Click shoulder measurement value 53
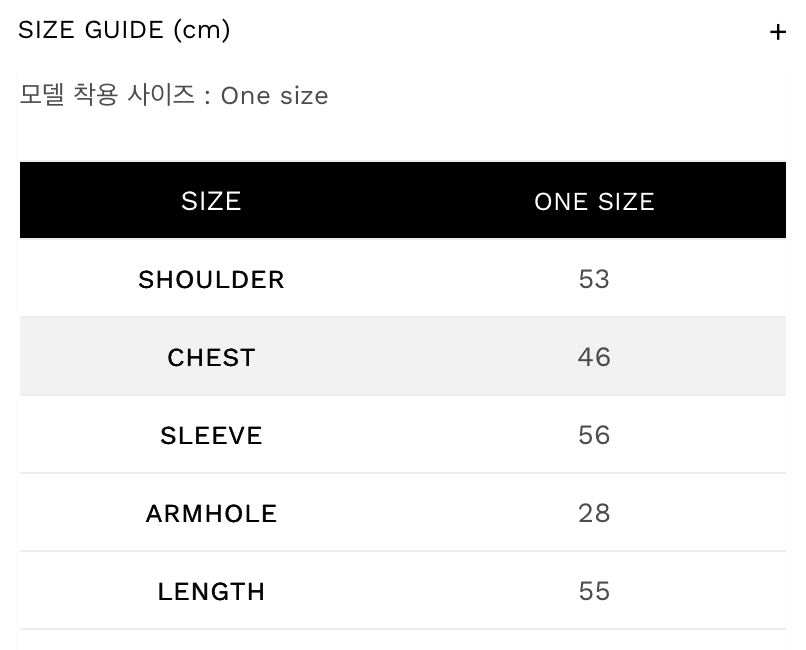 (594, 279)
